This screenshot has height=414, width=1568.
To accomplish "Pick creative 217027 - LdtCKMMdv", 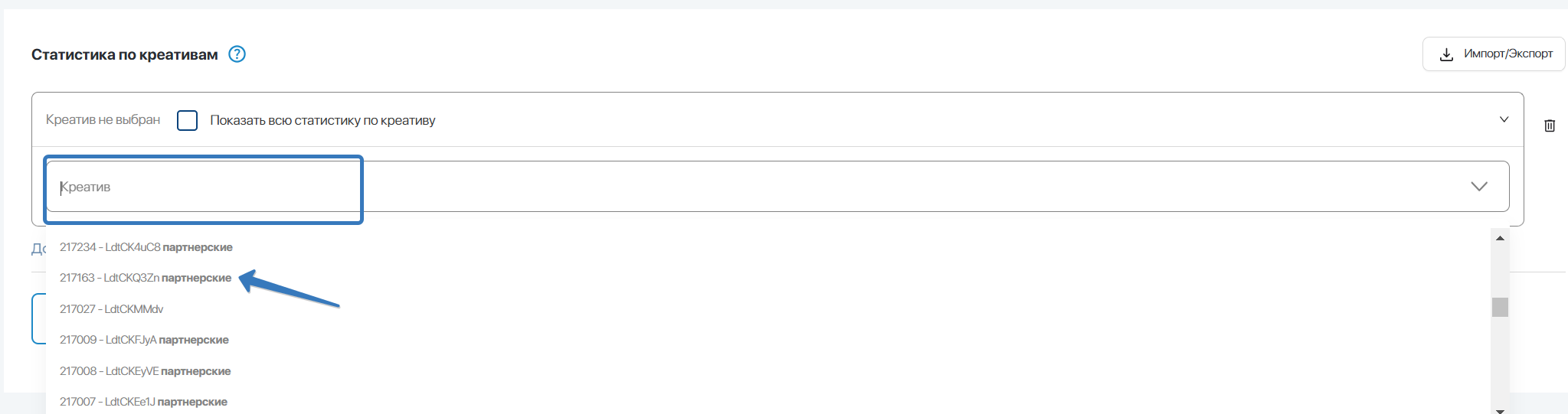I will 112,309.
